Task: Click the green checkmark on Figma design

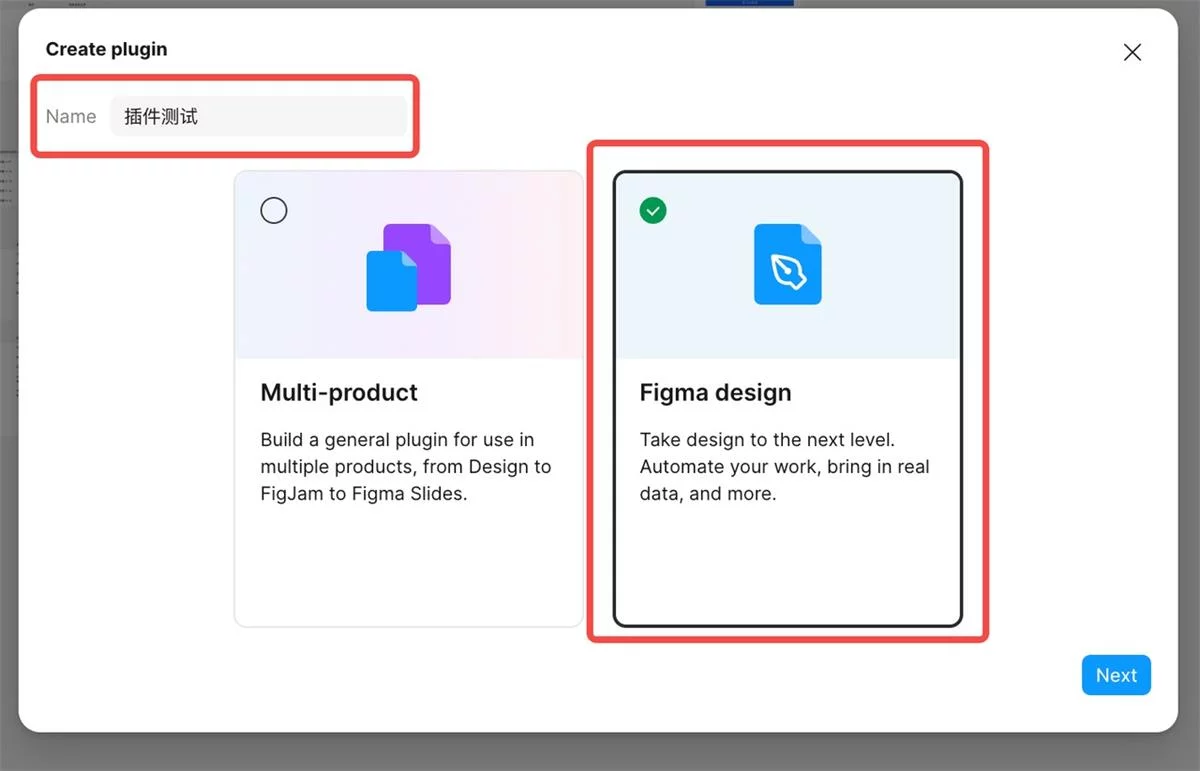Action: (x=653, y=210)
